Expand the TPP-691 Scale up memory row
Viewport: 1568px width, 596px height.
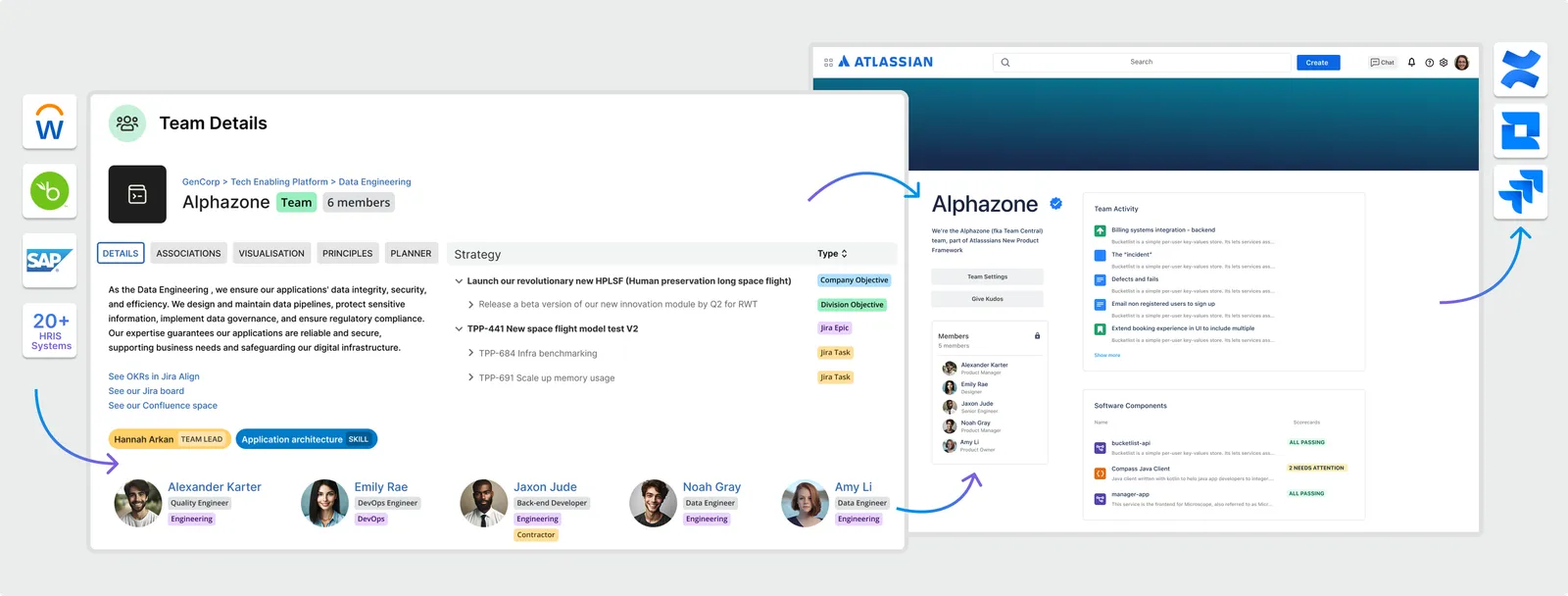pos(470,377)
